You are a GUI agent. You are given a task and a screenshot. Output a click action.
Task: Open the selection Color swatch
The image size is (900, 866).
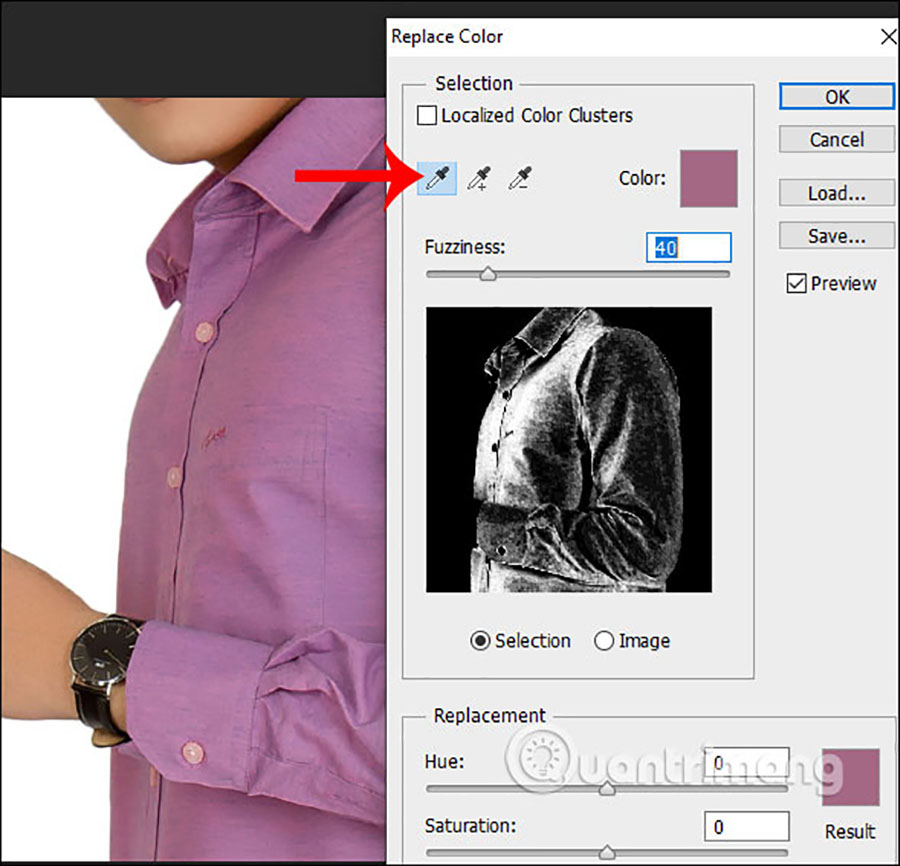click(x=708, y=179)
